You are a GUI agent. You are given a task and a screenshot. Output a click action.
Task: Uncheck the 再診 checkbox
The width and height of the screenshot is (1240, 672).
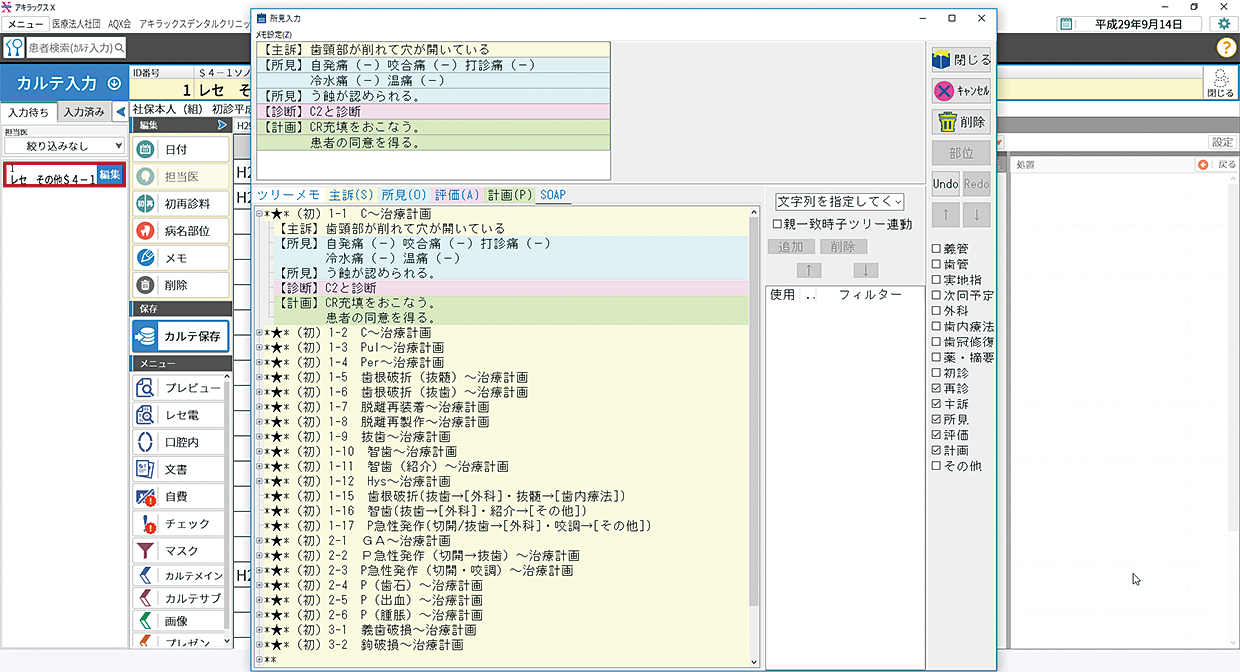click(936, 388)
